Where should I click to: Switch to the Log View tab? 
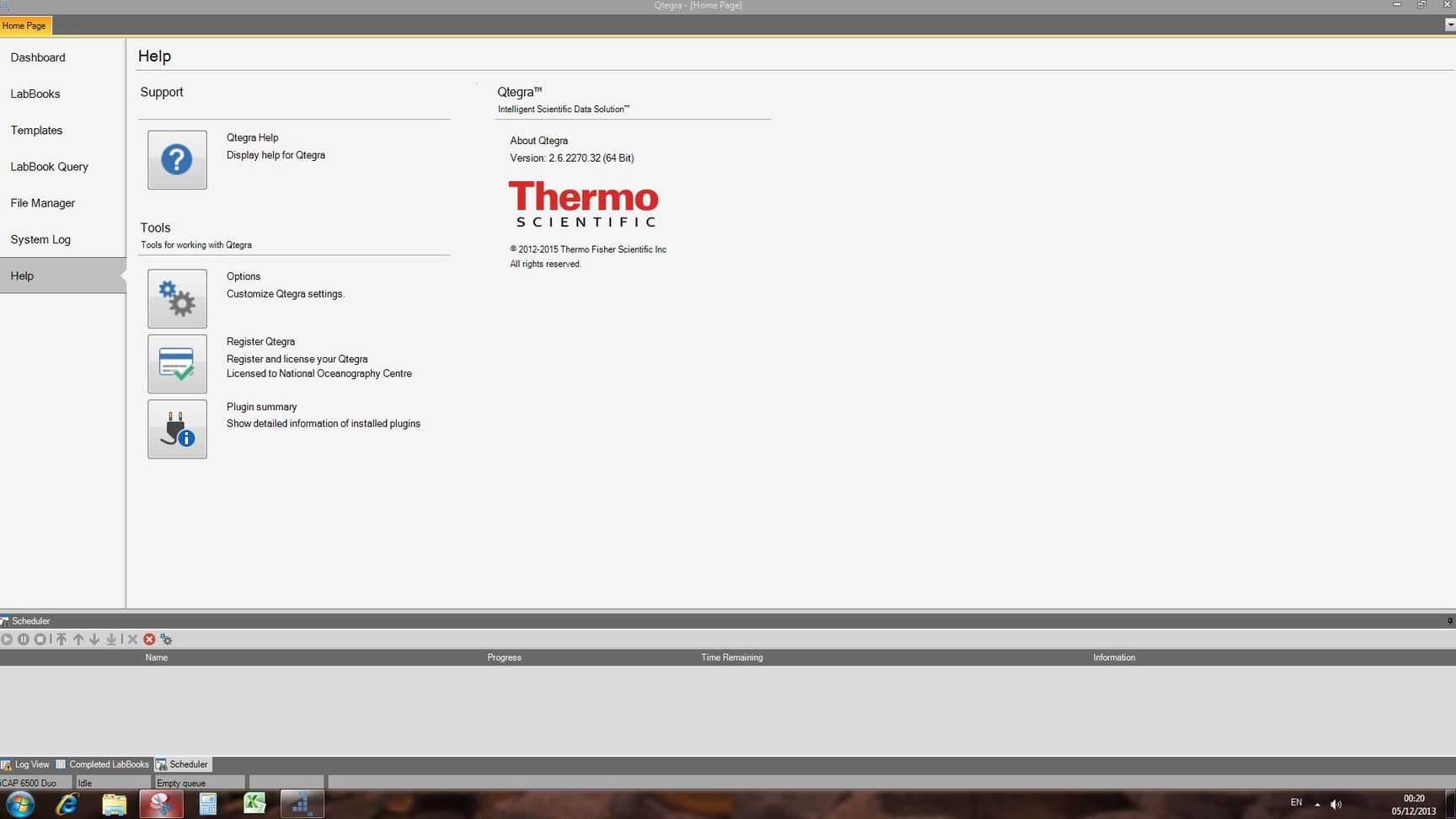(26, 764)
